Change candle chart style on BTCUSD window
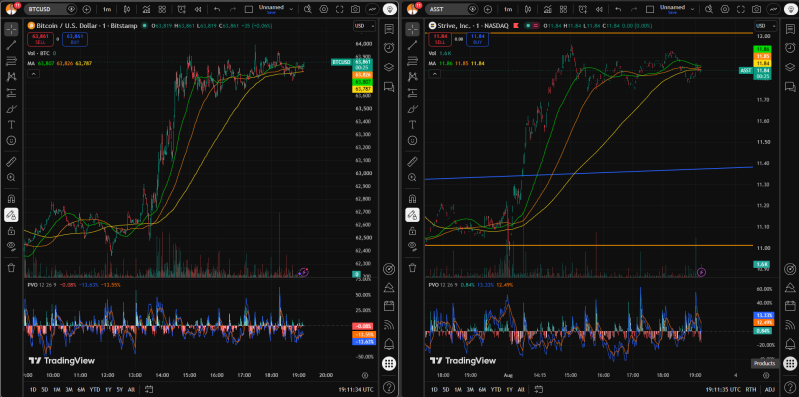Viewport: 799px width, 397px height. coord(127,9)
